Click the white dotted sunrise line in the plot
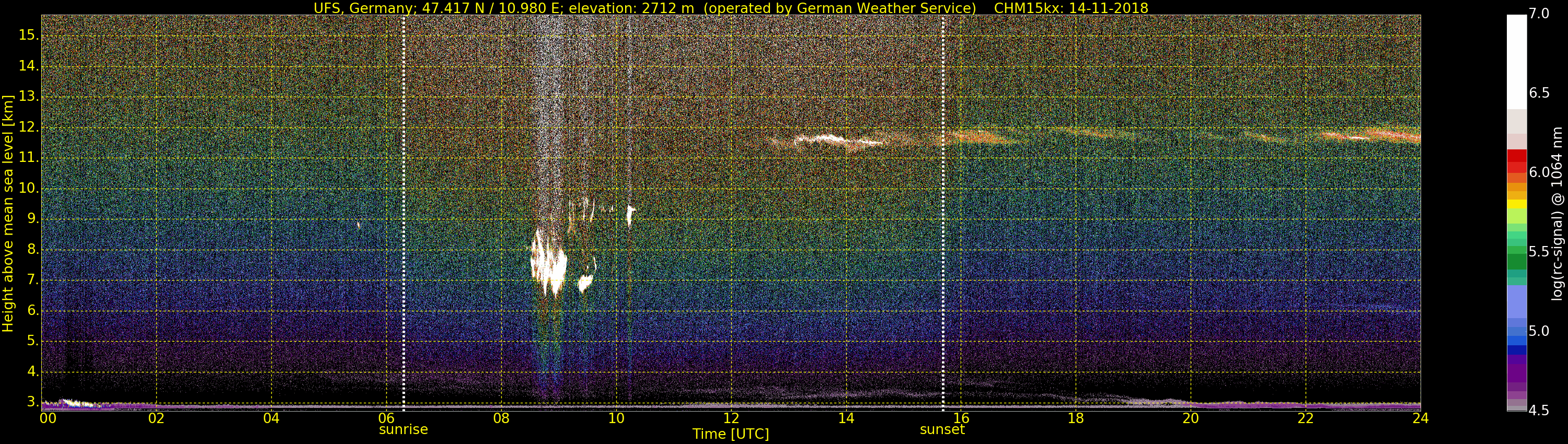 pyautogui.click(x=403, y=213)
